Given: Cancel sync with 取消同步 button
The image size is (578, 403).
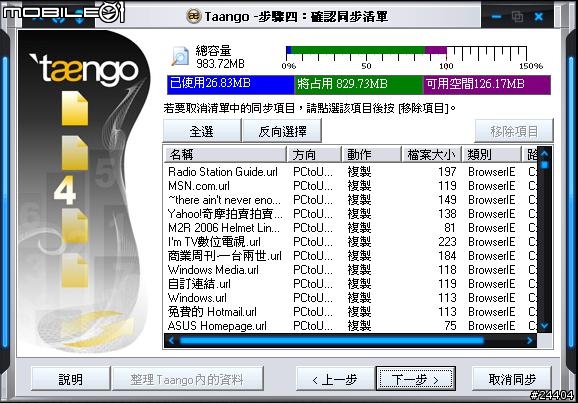Looking at the screenshot, I should [512, 379].
